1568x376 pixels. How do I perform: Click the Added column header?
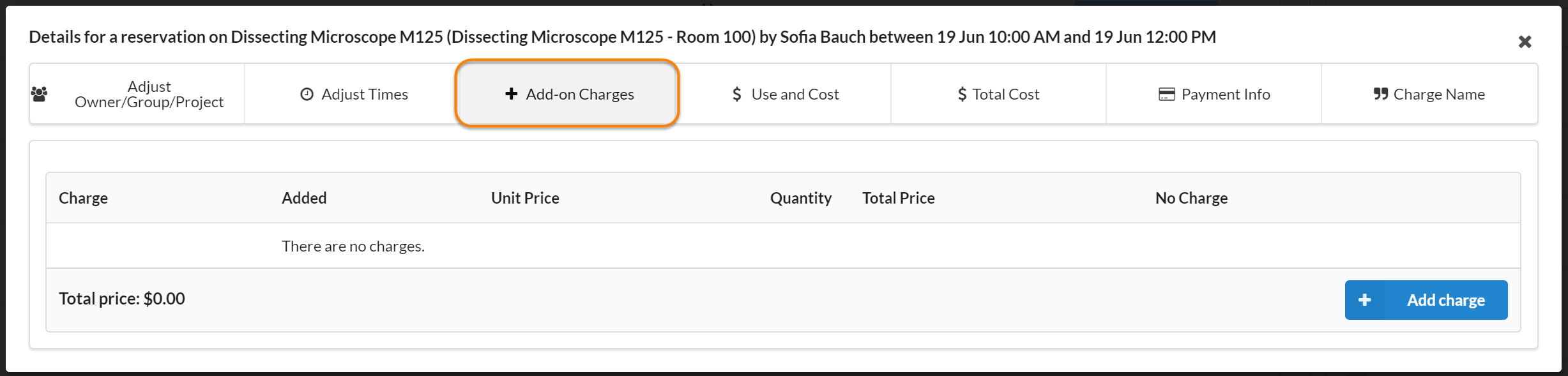pos(304,198)
